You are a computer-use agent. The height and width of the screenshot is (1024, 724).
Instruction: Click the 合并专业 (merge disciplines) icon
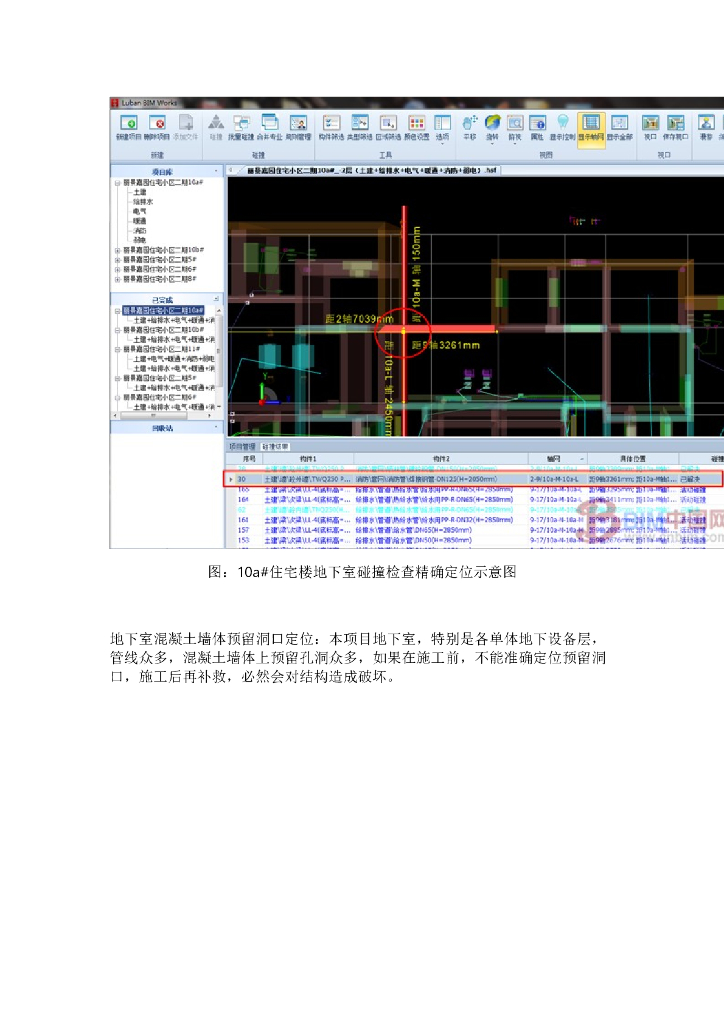(x=270, y=127)
